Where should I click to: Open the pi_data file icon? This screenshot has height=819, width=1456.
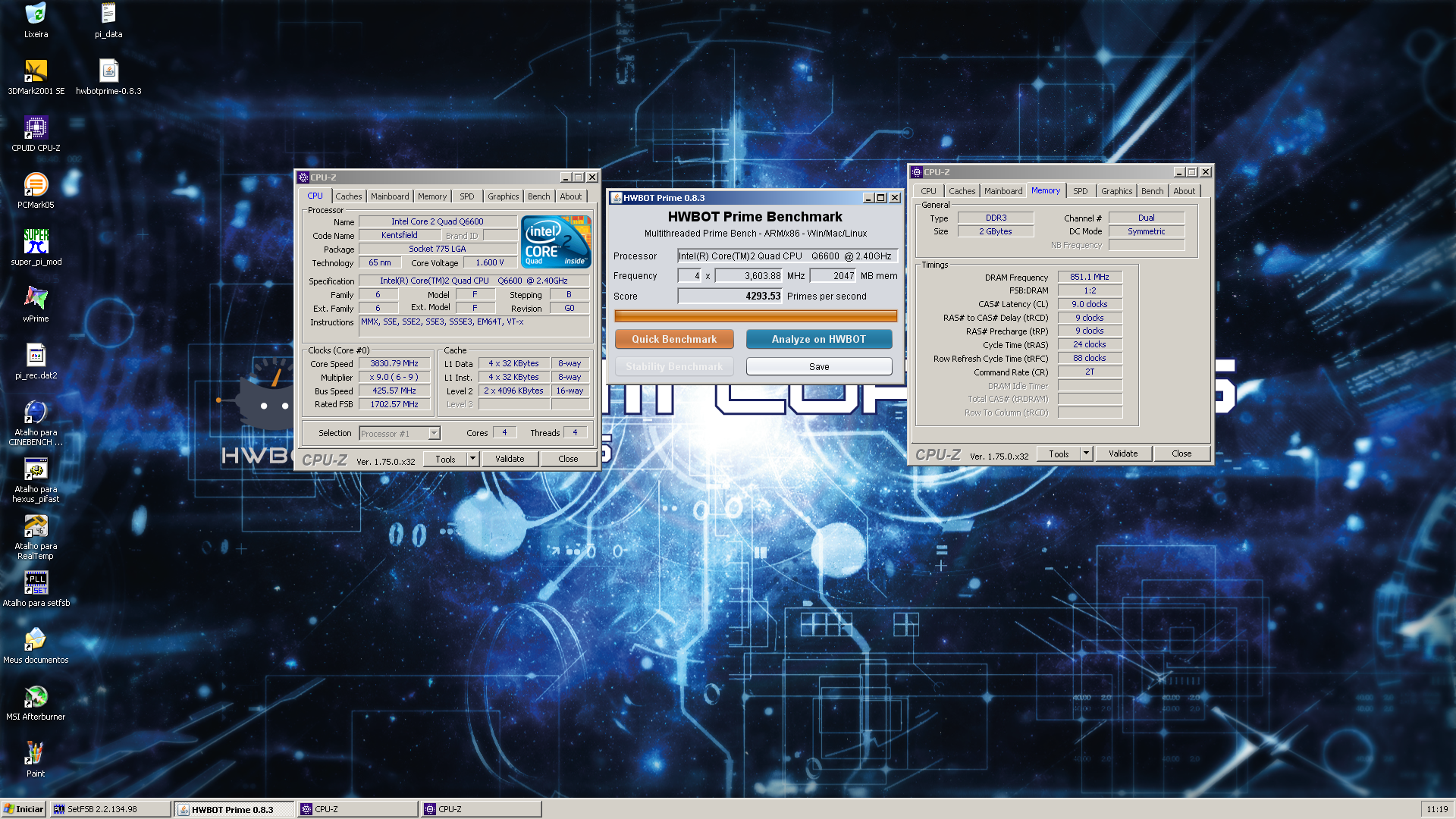tap(108, 14)
